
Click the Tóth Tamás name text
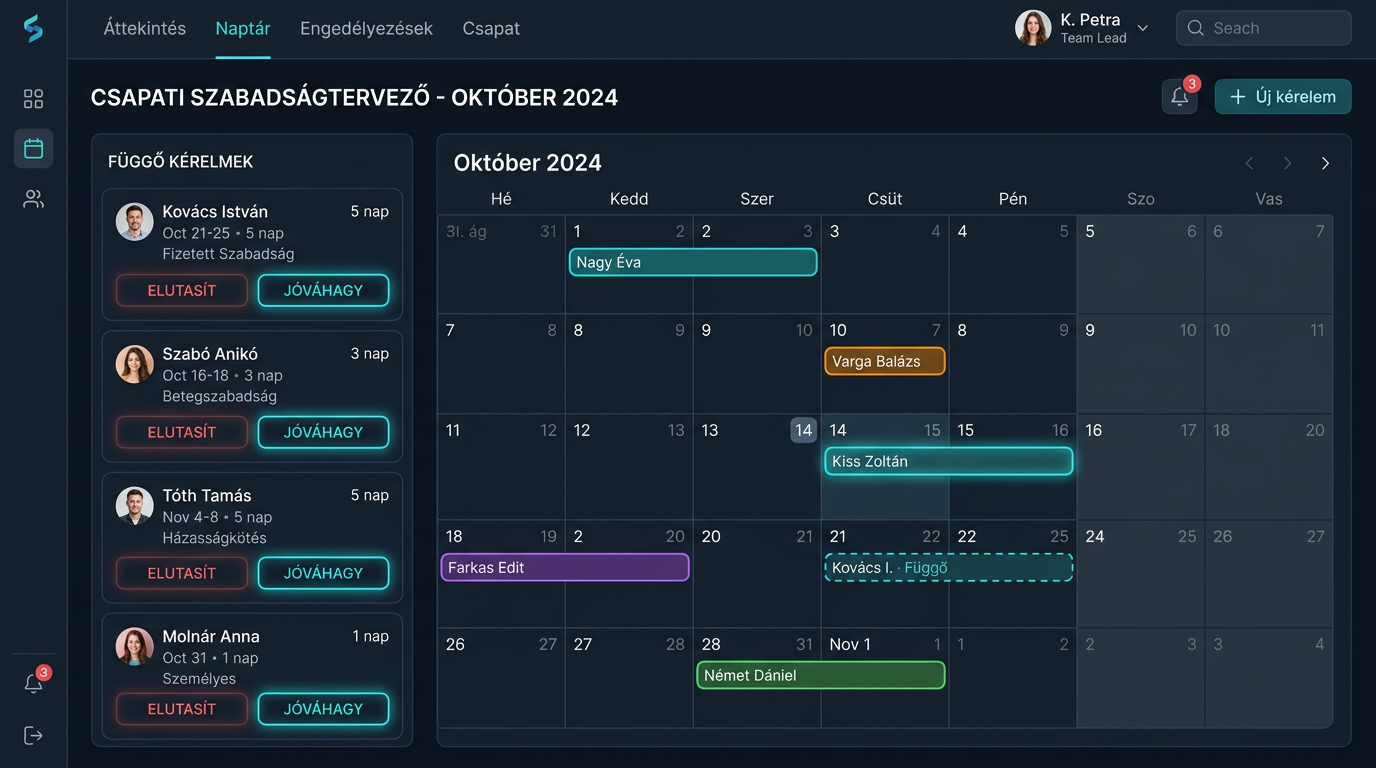[x=207, y=495]
